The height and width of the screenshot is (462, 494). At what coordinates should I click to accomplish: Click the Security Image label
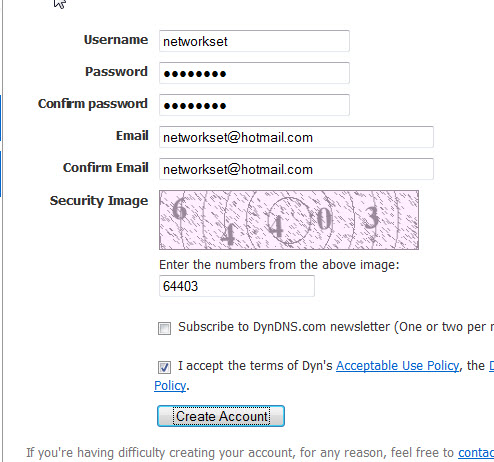99,201
